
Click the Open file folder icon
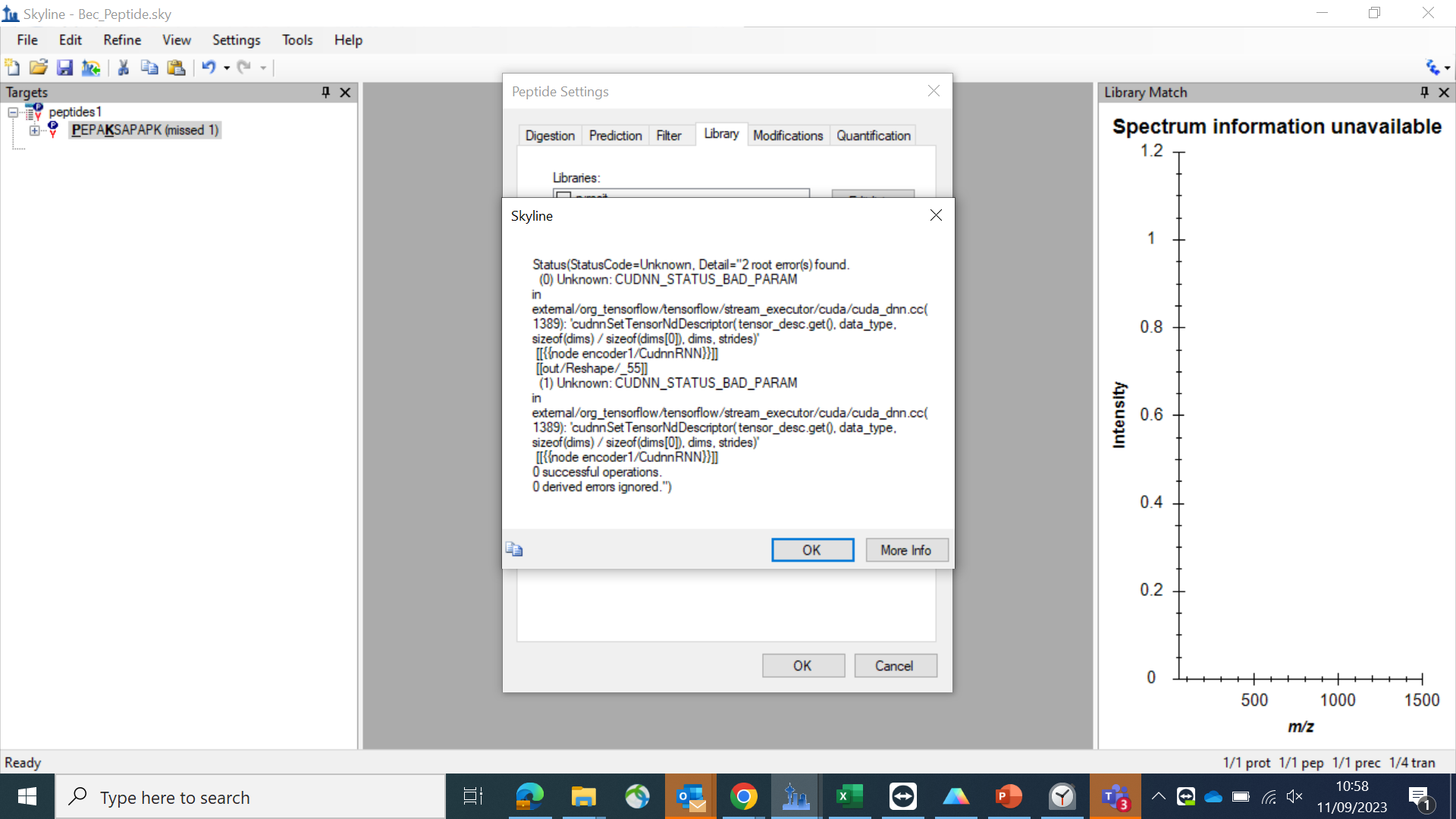click(x=39, y=67)
